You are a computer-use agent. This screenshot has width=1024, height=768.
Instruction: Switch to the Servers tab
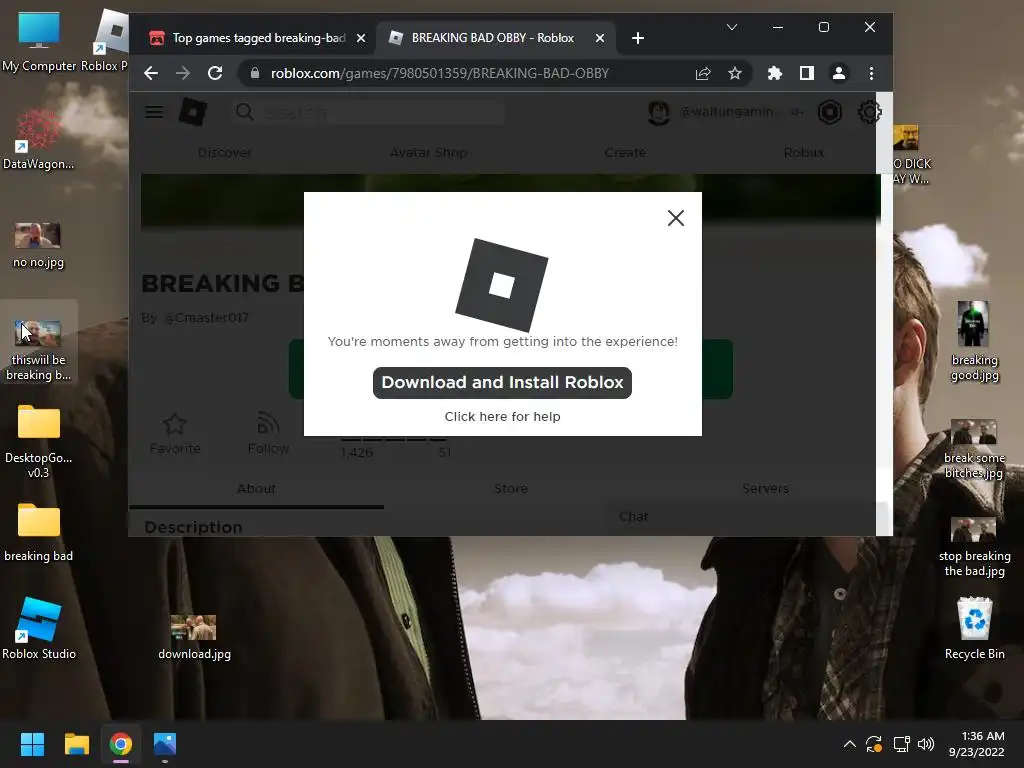click(x=765, y=488)
